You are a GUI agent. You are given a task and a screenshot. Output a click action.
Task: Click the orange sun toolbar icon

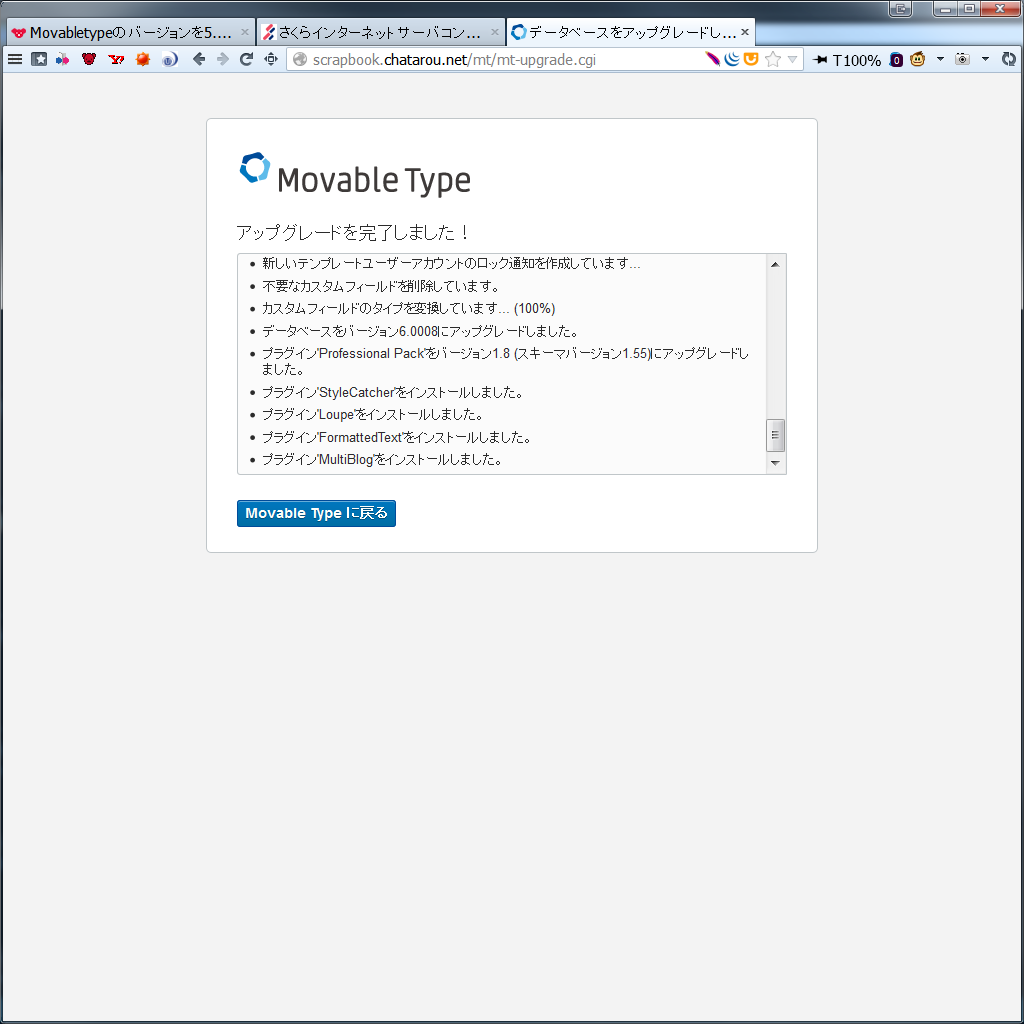coord(142,59)
